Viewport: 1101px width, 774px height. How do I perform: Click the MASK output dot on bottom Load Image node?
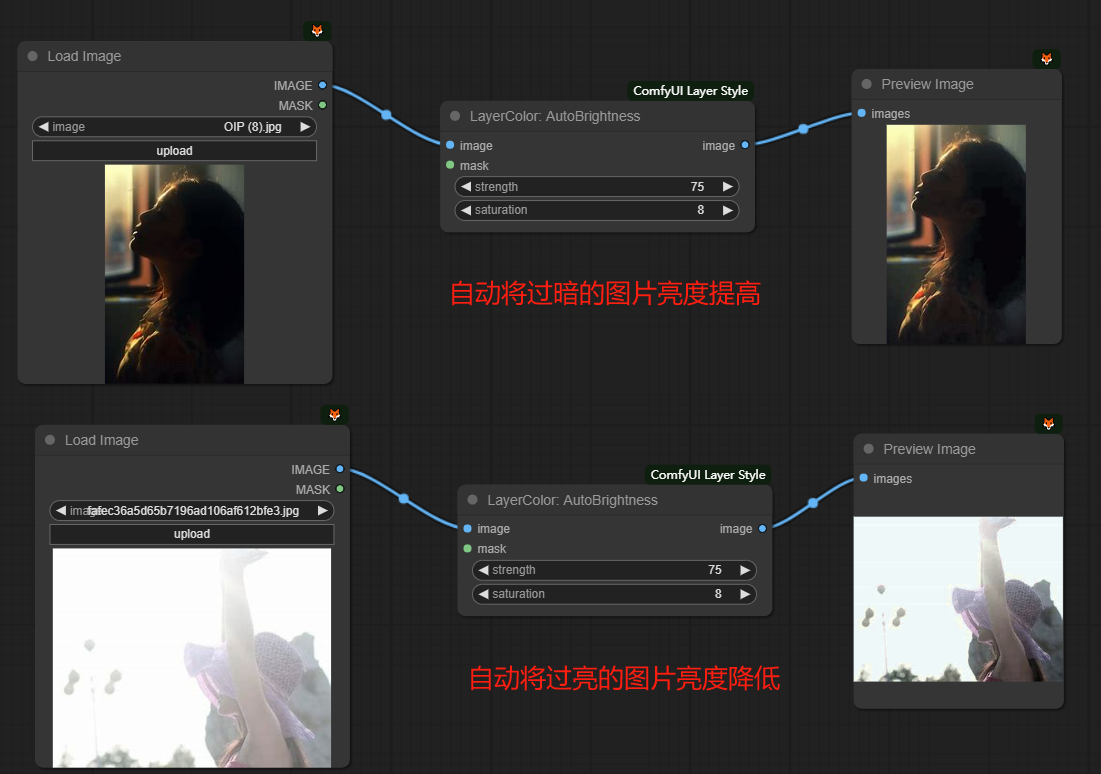340,489
